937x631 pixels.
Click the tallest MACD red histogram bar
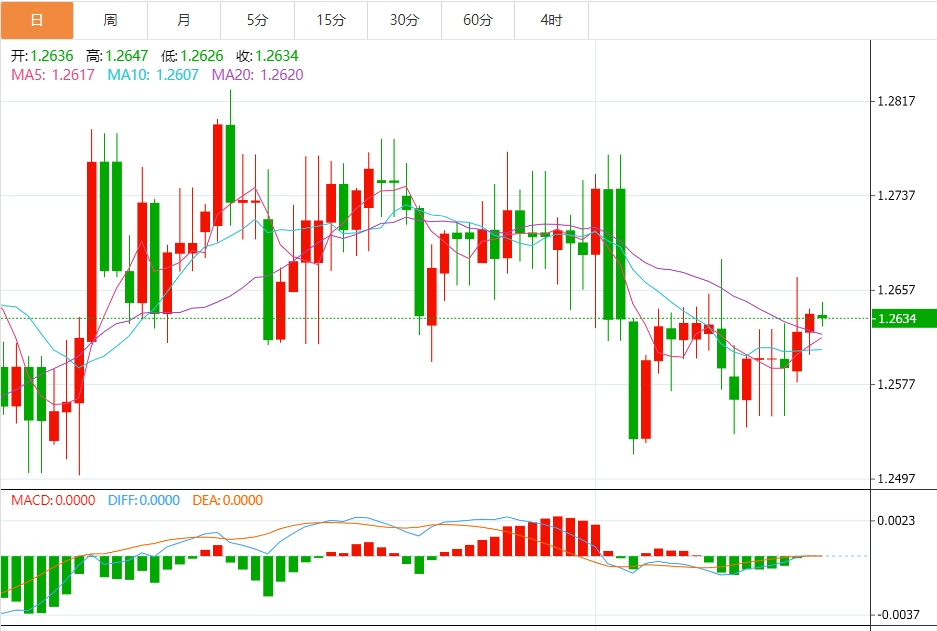pyautogui.click(x=558, y=536)
